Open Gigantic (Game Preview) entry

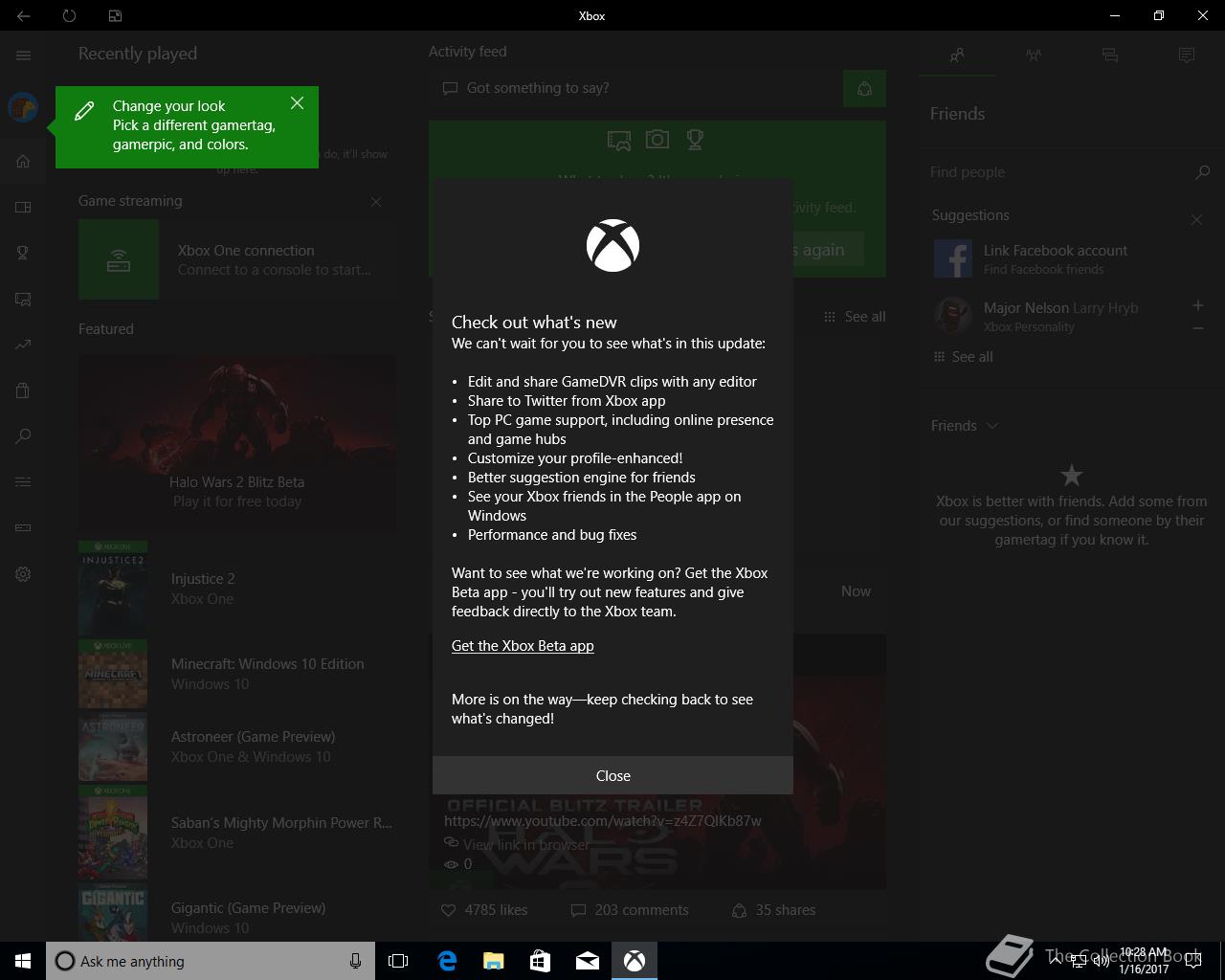[x=236, y=912]
